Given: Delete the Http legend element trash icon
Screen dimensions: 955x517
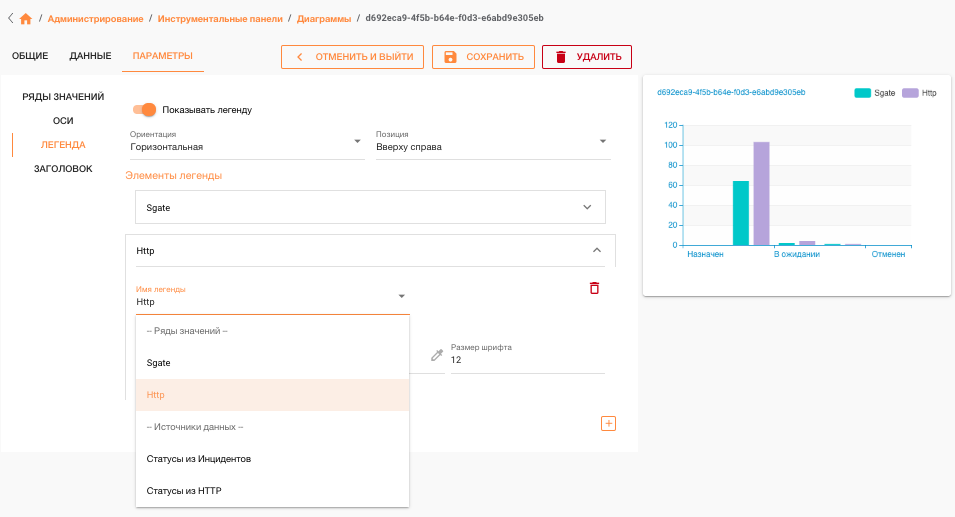Looking at the screenshot, I should tap(594, 288).
